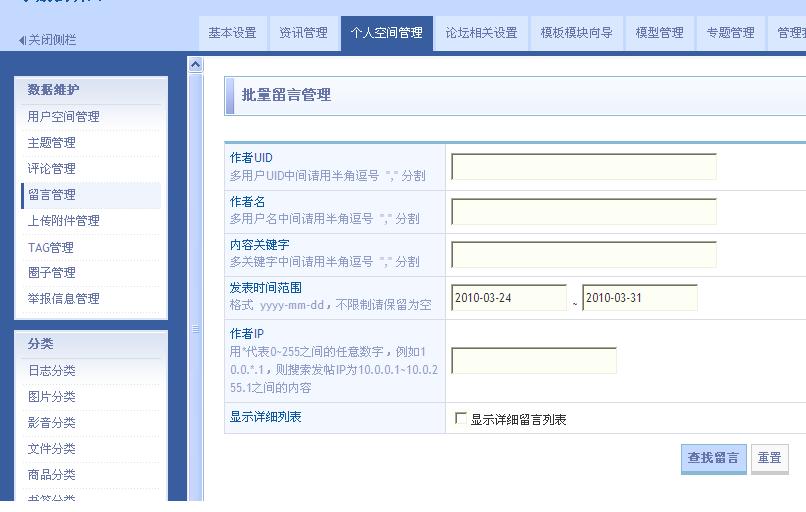Open 影音分类 under 分类
The image size is (806, 512).
(x=51, y=423)
